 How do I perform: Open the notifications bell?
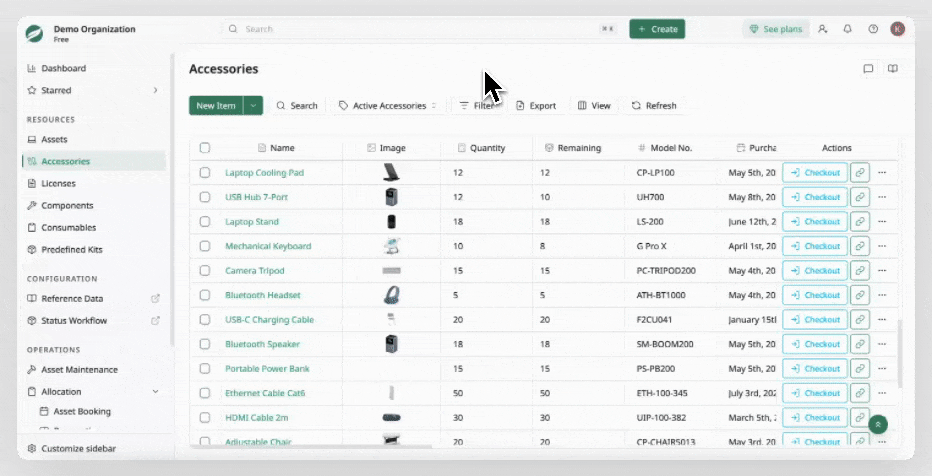(x=848, y=29)
